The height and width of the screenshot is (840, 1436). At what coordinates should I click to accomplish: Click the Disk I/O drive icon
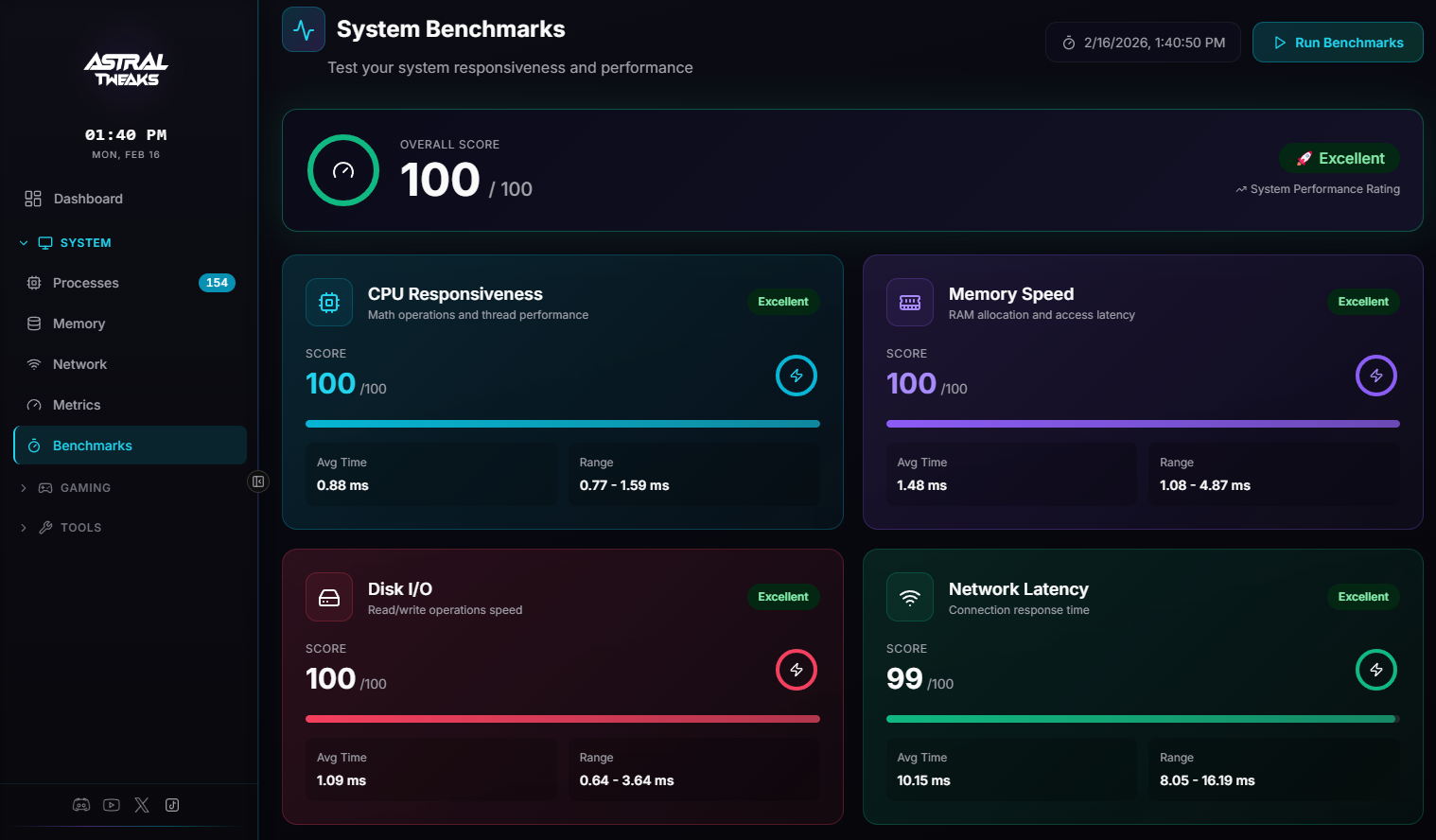pyautogui.click(x=329, y=598)
